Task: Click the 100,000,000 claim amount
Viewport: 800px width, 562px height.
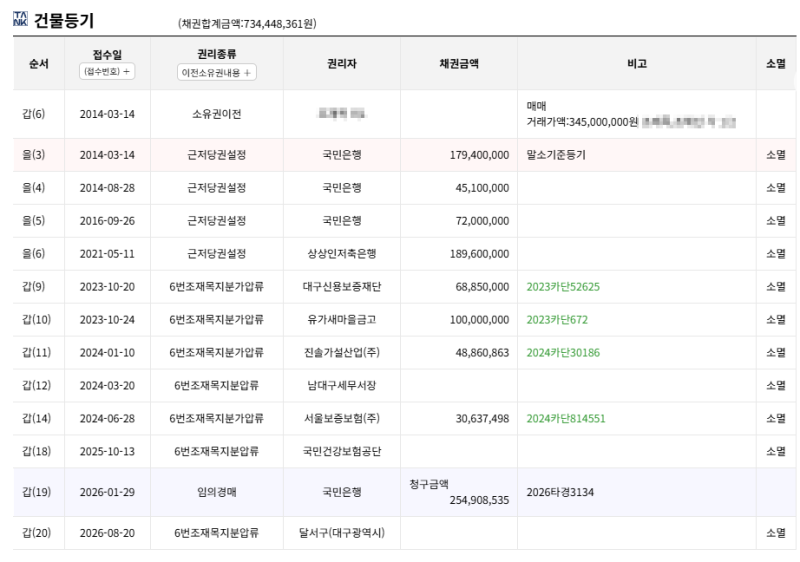Action: 479,320
